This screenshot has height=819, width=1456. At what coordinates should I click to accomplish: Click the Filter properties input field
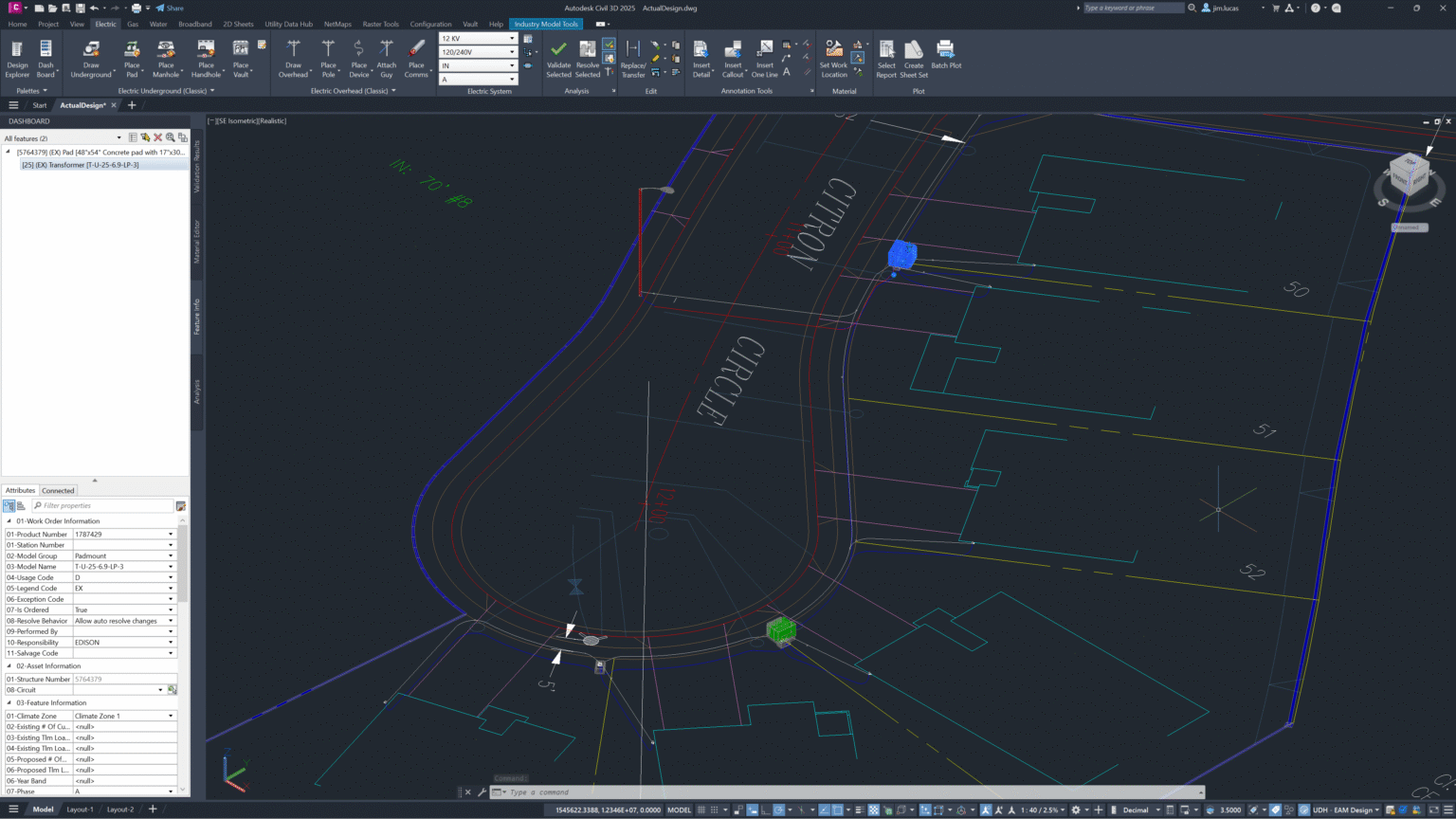coord(104,505)
